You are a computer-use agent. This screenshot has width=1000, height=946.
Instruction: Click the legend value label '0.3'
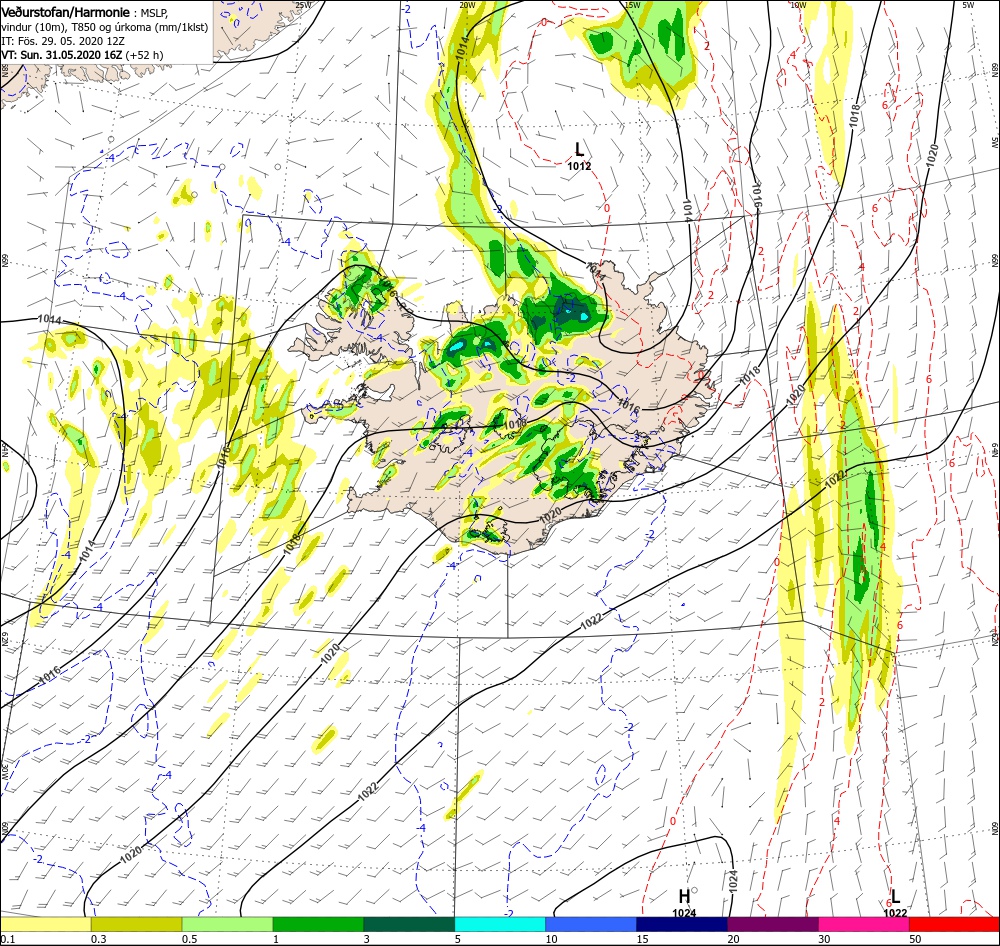coord(99,939)
